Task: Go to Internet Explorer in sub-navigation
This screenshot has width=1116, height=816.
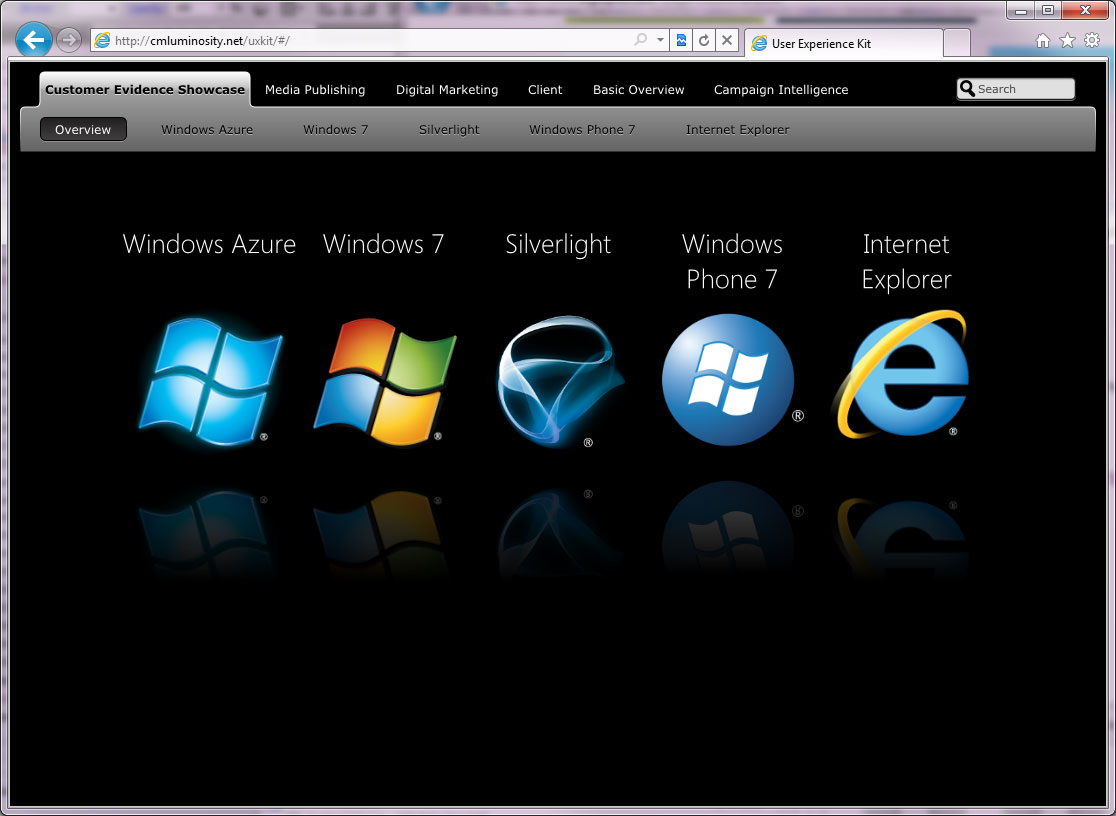Action: click(738, 130)
